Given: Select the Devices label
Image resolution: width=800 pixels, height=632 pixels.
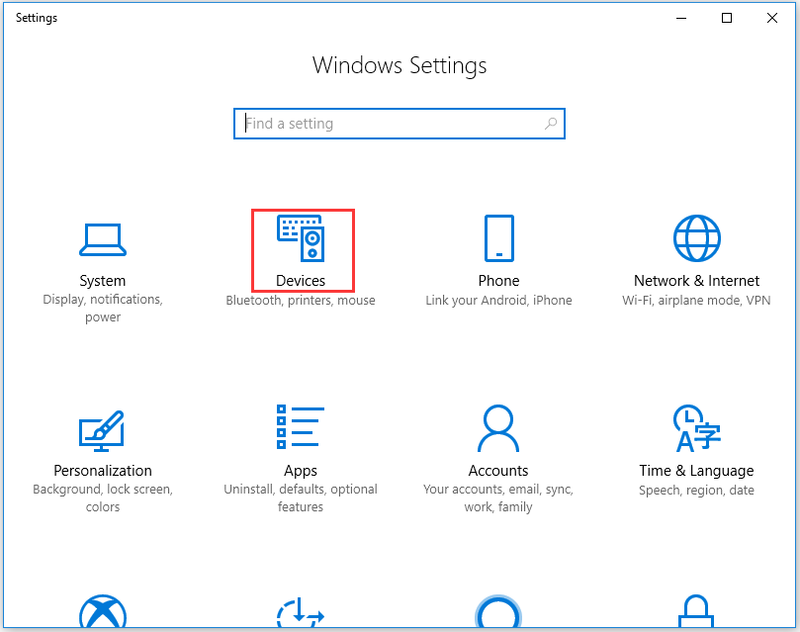Looking at the screenshot, I should click(301, 281).
